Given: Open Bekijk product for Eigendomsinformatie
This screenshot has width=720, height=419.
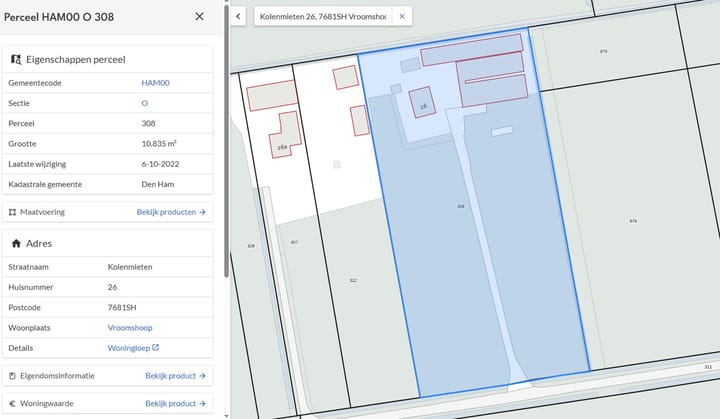Looking at the screenshot, I should (175, 376).
